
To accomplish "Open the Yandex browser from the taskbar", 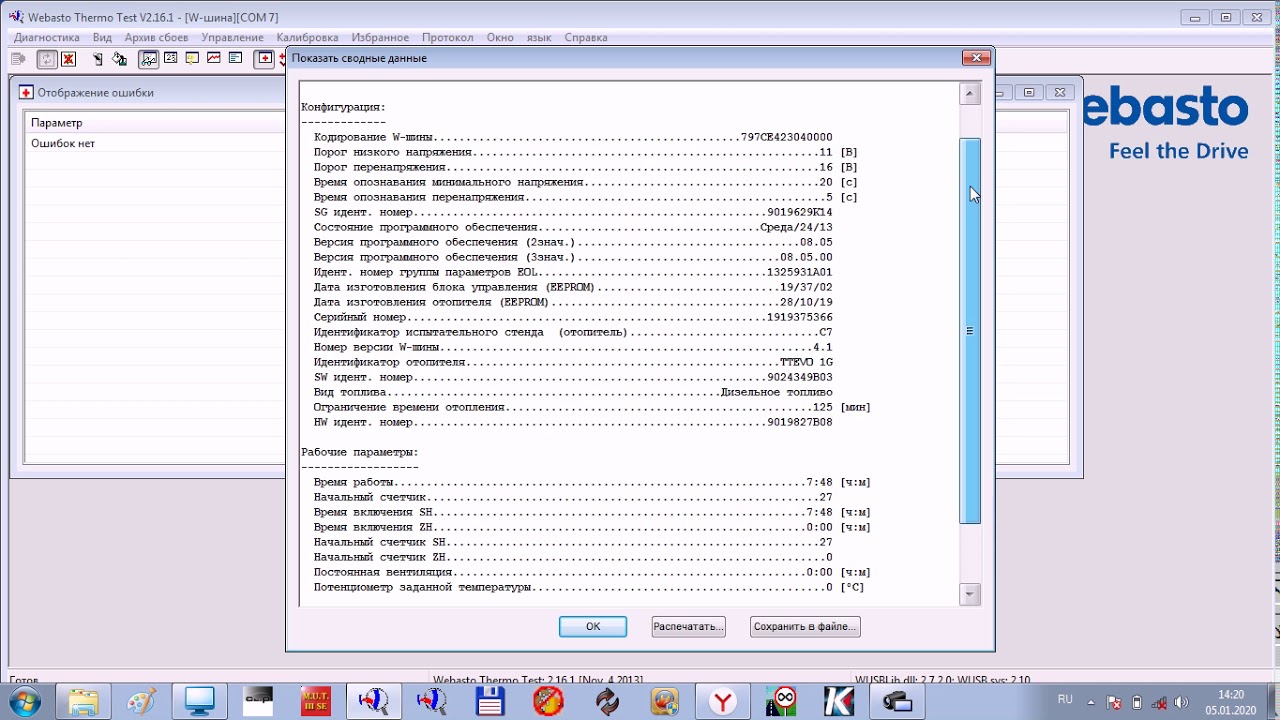I will (723, 702).
